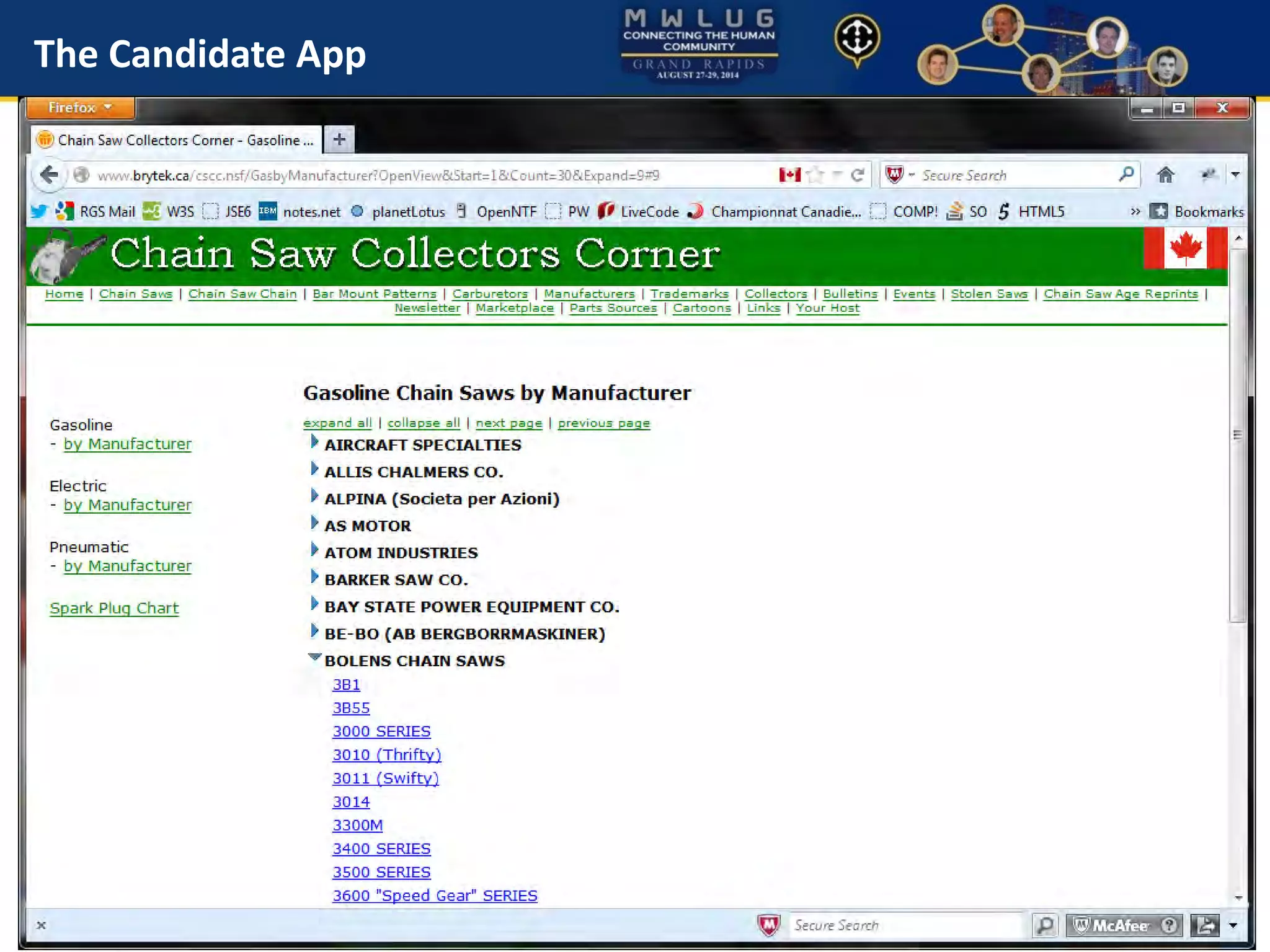Image resolution: width=1270 pixels, height=952 pixels.
Task: Expand AS MOTOR category
Action: (x=314, y=523)
